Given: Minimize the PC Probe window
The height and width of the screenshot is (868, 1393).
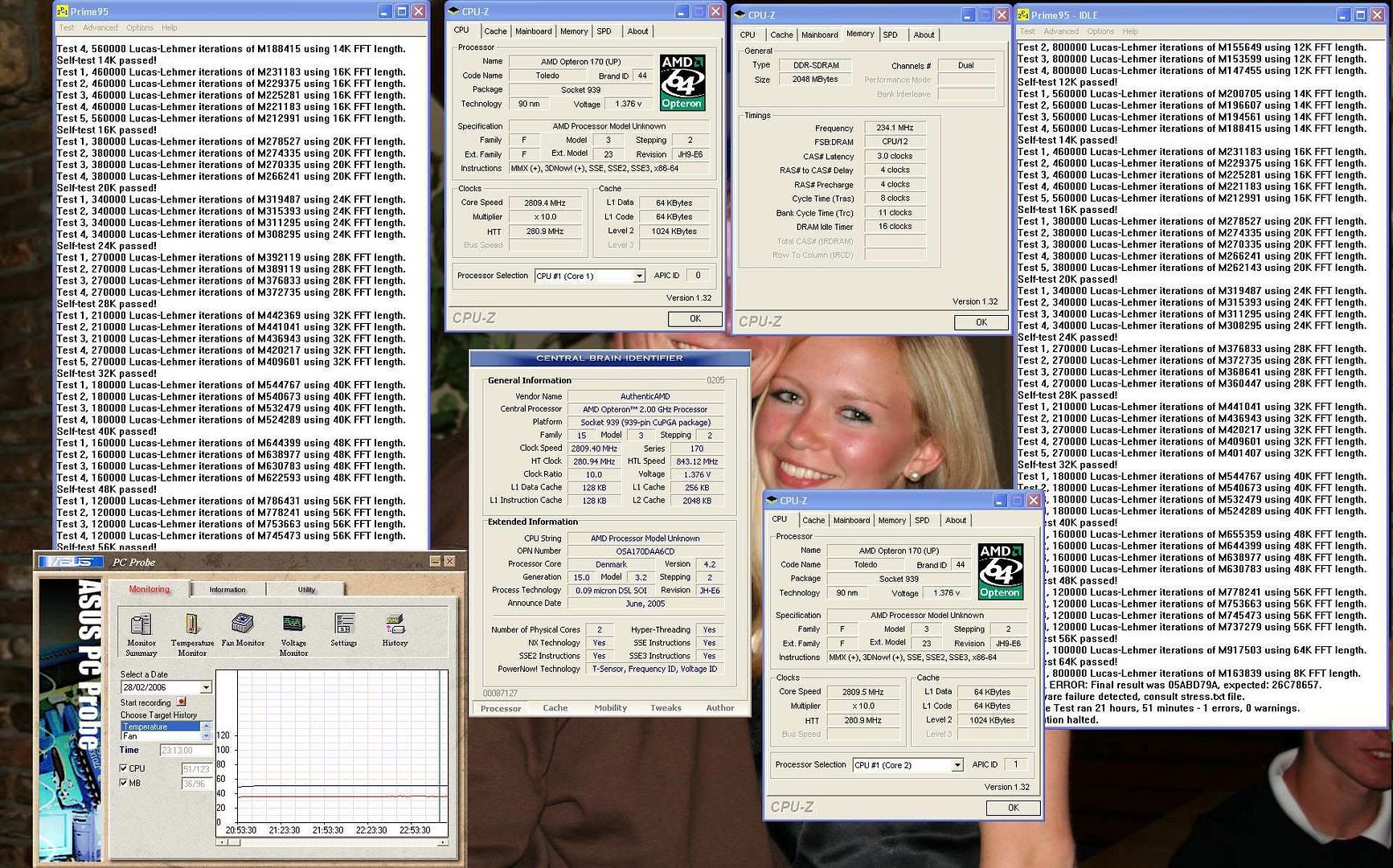Looking at the screenshot, I should tap(436, 561).
